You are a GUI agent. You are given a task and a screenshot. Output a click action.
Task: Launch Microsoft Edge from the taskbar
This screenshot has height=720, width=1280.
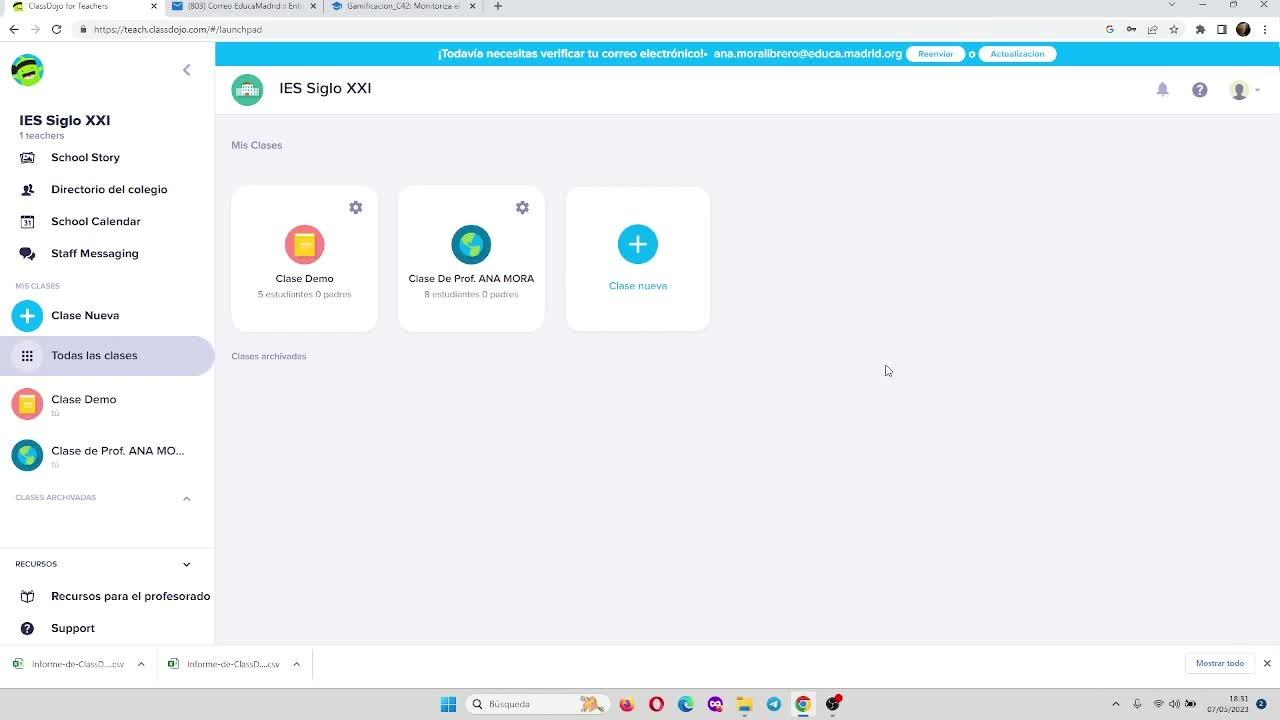(686, 704)
